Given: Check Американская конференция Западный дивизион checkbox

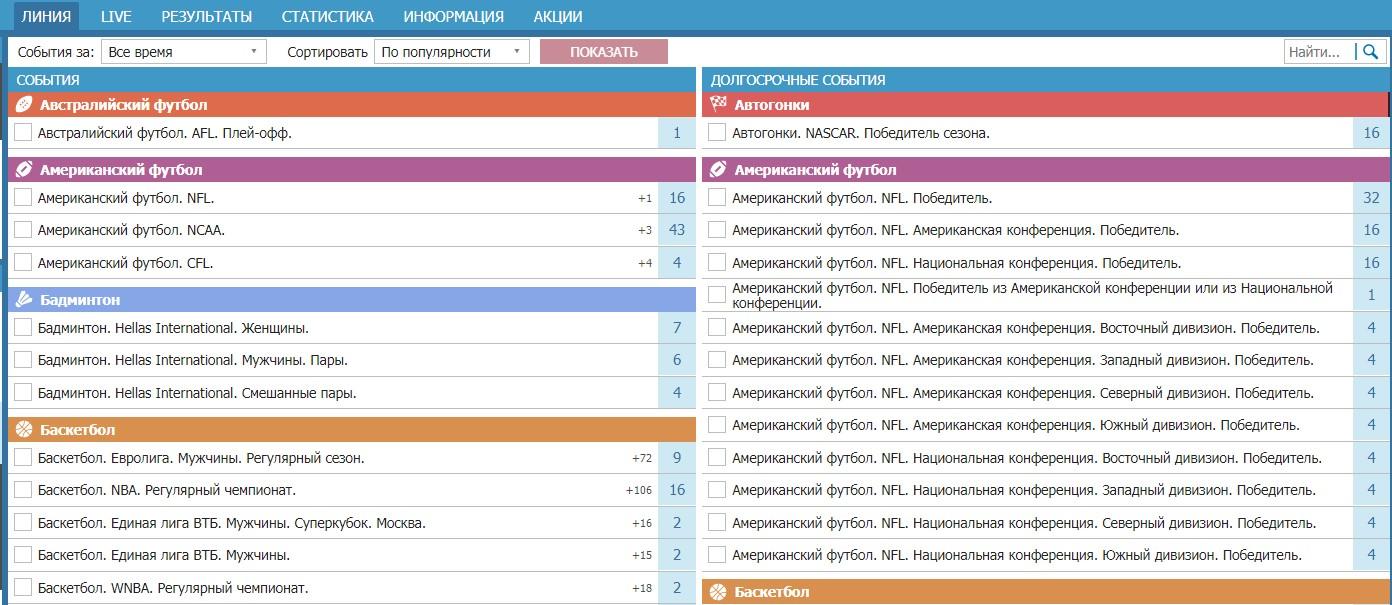Looking at the screenshot, I should 717,360.
